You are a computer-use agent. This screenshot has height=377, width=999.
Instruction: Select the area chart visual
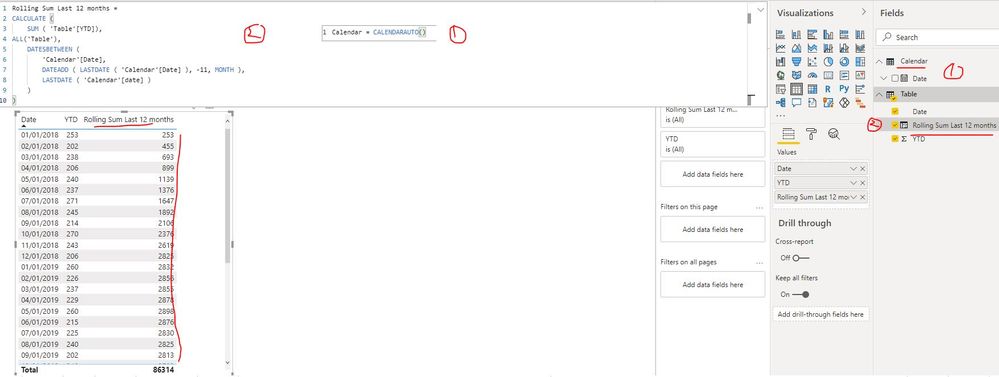(x=796, y=48)
